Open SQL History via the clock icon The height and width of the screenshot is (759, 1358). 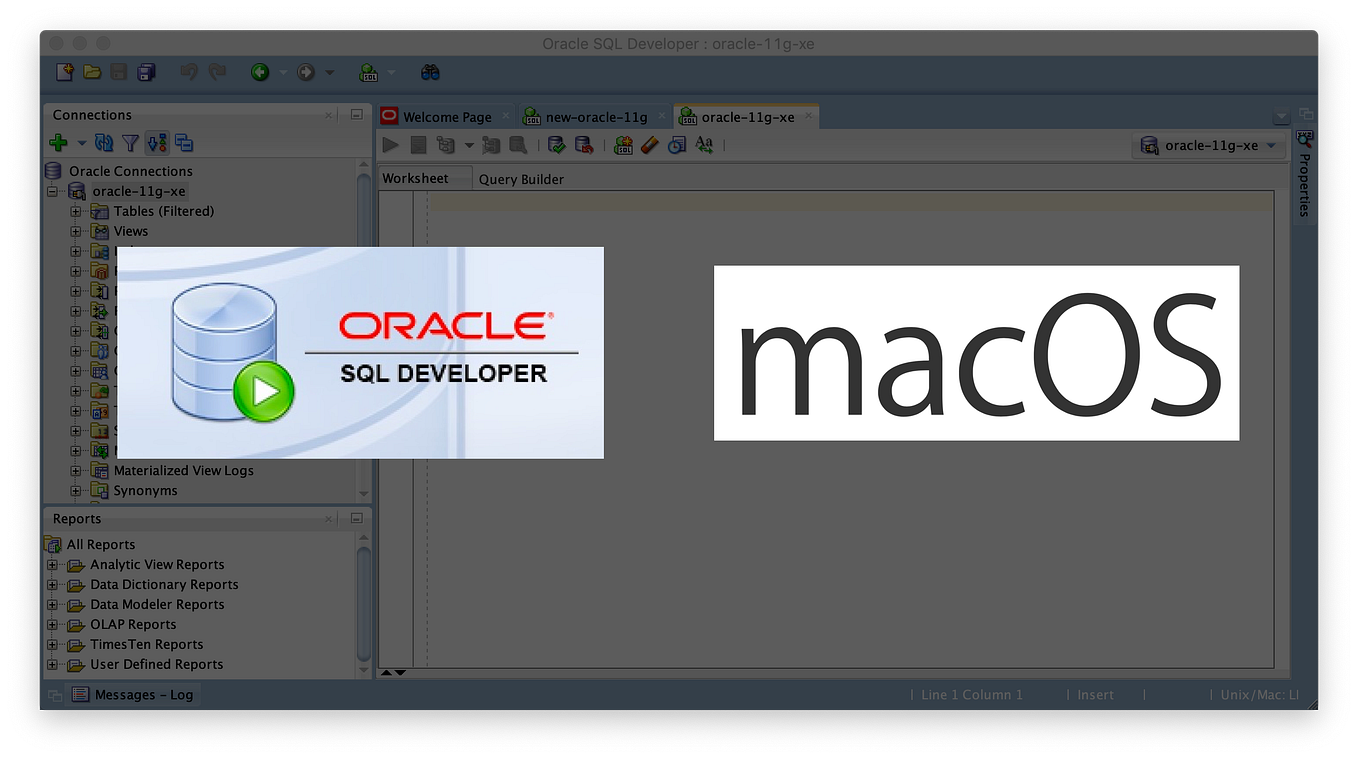[677, 145]
